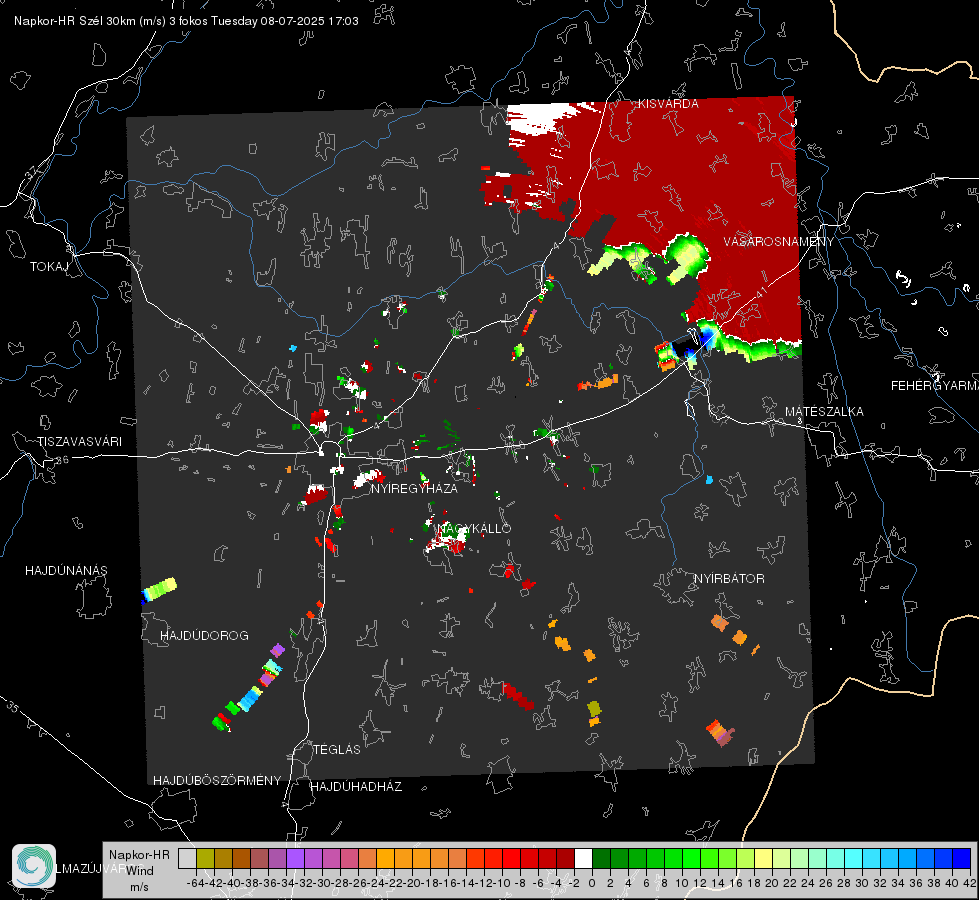Screen dimensions: 979x900
Task: Click the TISZAVASVÁRI town label
Action: click(79, 442)
